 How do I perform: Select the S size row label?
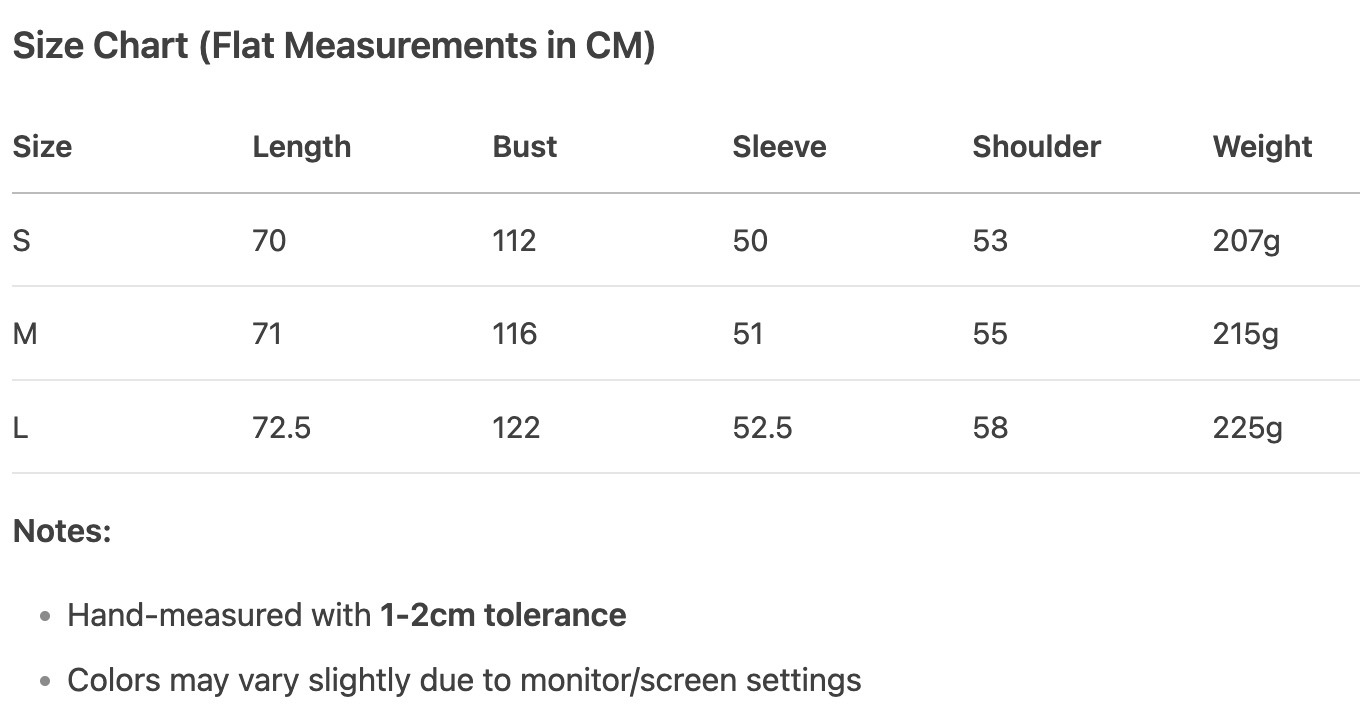pyautogui.click(x=21, y=241)
